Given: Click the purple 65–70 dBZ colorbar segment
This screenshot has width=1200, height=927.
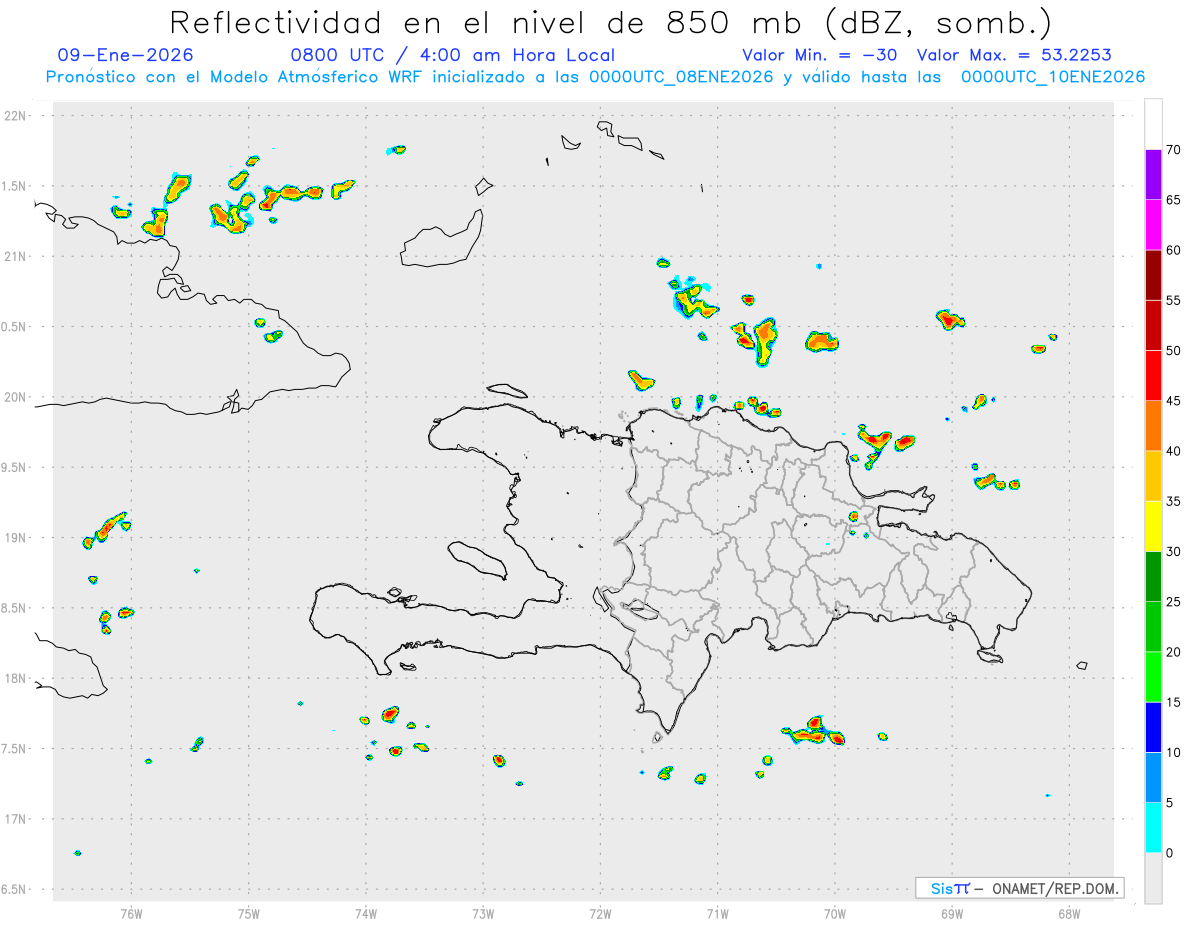Looking at the screenshot, I should 1153,175.
